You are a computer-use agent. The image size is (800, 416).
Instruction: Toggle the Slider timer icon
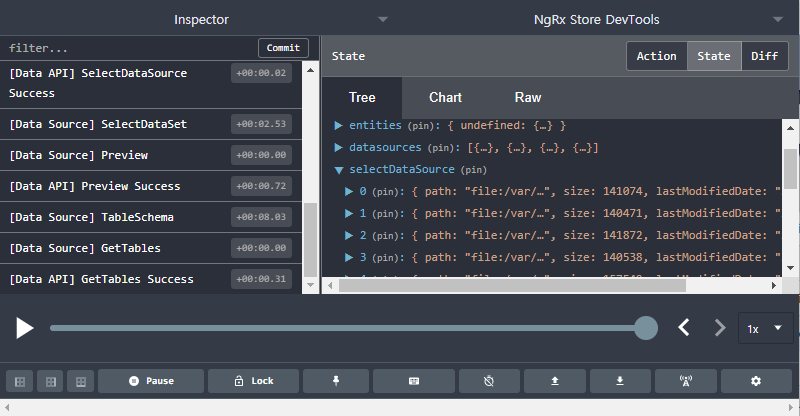coord(489,381)
